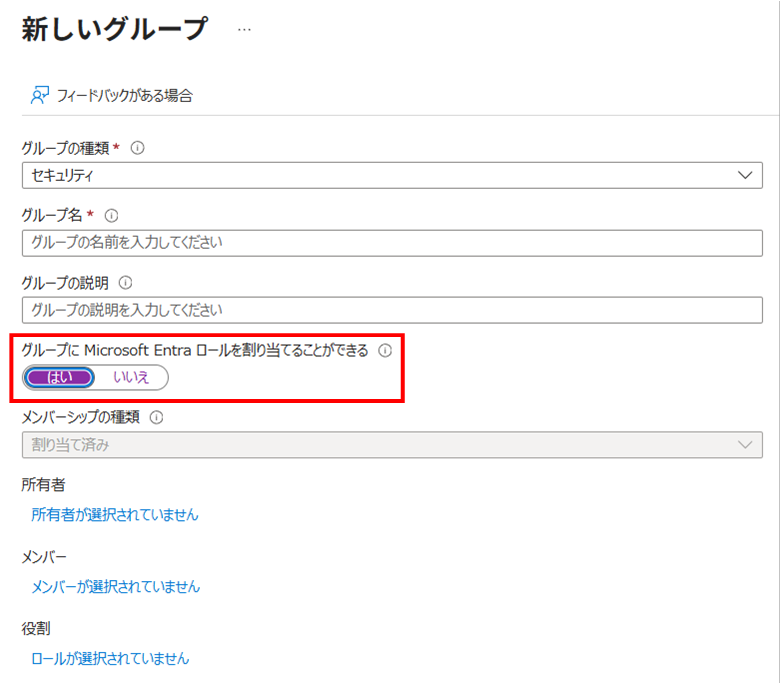This screenshot has width=780, height=684.
Task: Click info icon beside グループ名 label
Action: click(112, 215)
